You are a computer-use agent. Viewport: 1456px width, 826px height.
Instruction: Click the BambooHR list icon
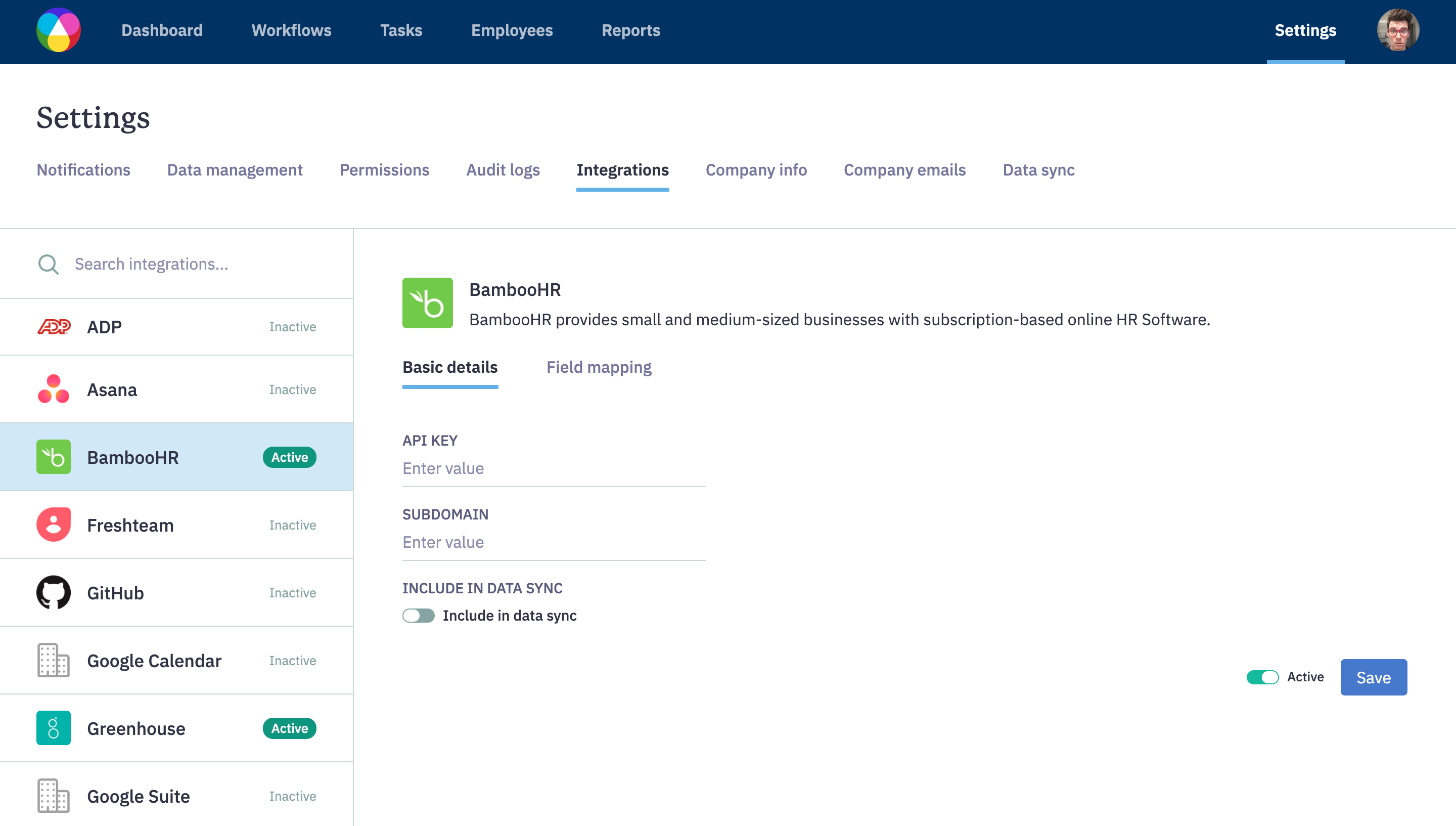click(54, 457)
